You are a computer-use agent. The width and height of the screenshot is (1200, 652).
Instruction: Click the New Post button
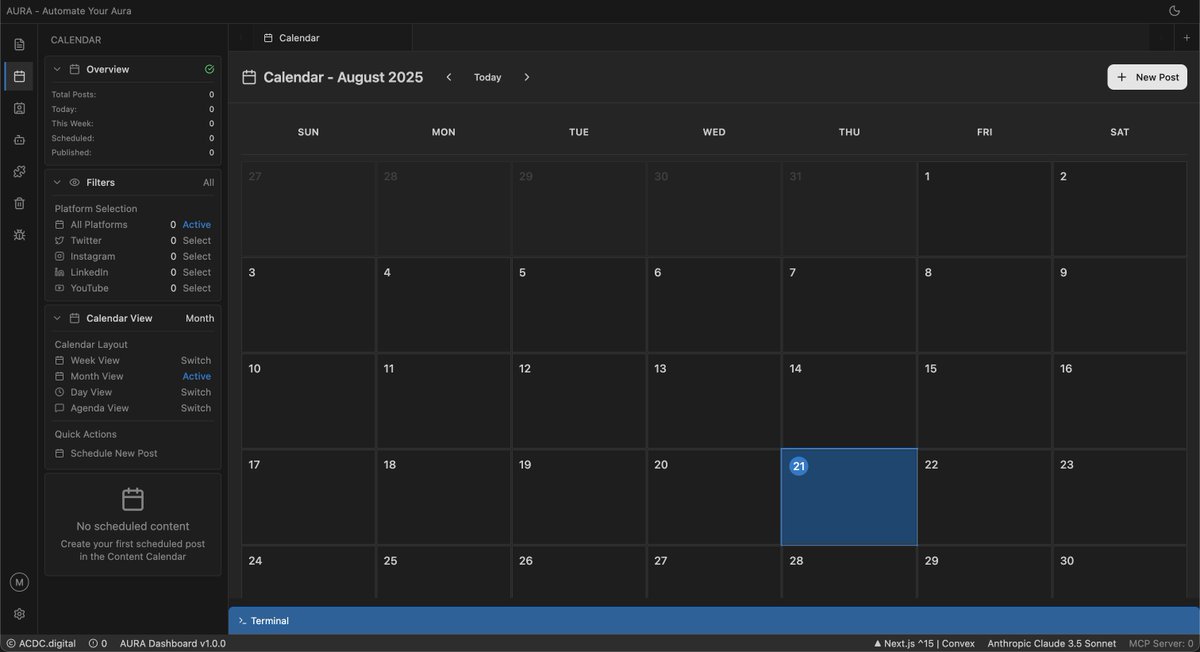tap(1147, 77)
